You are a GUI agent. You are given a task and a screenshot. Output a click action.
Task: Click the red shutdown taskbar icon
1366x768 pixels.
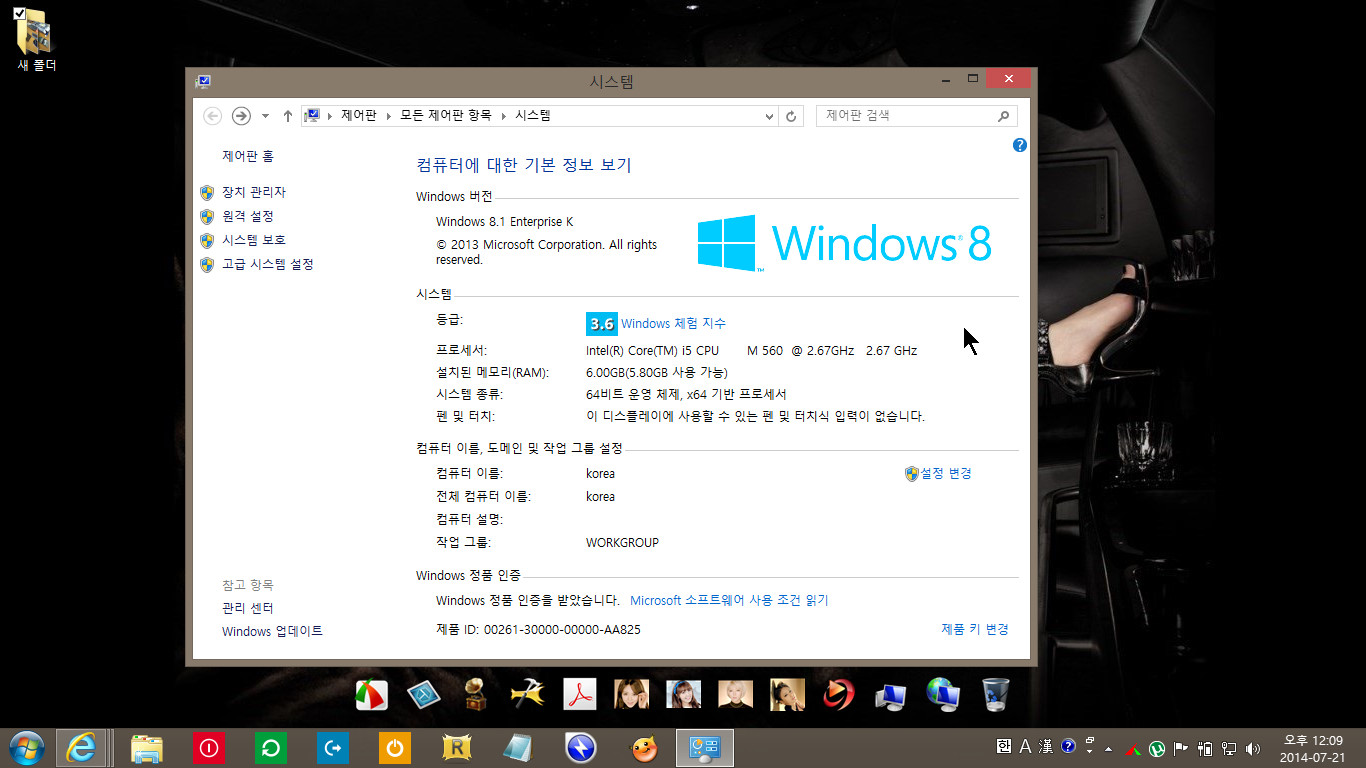209,748
